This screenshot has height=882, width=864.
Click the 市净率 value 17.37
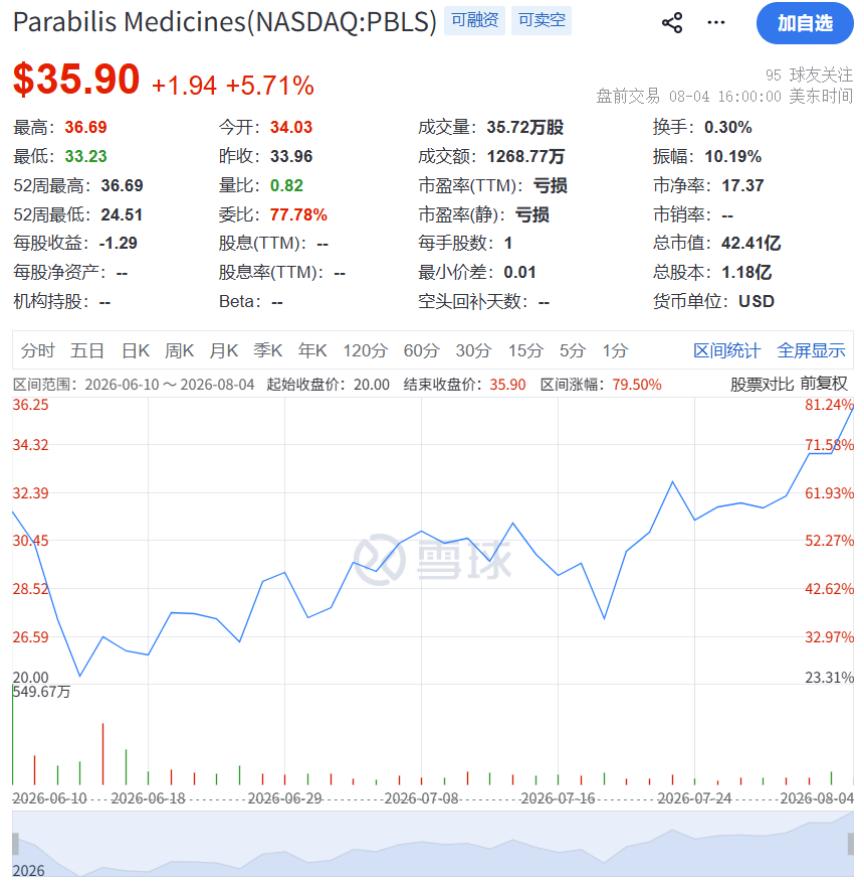742,185
